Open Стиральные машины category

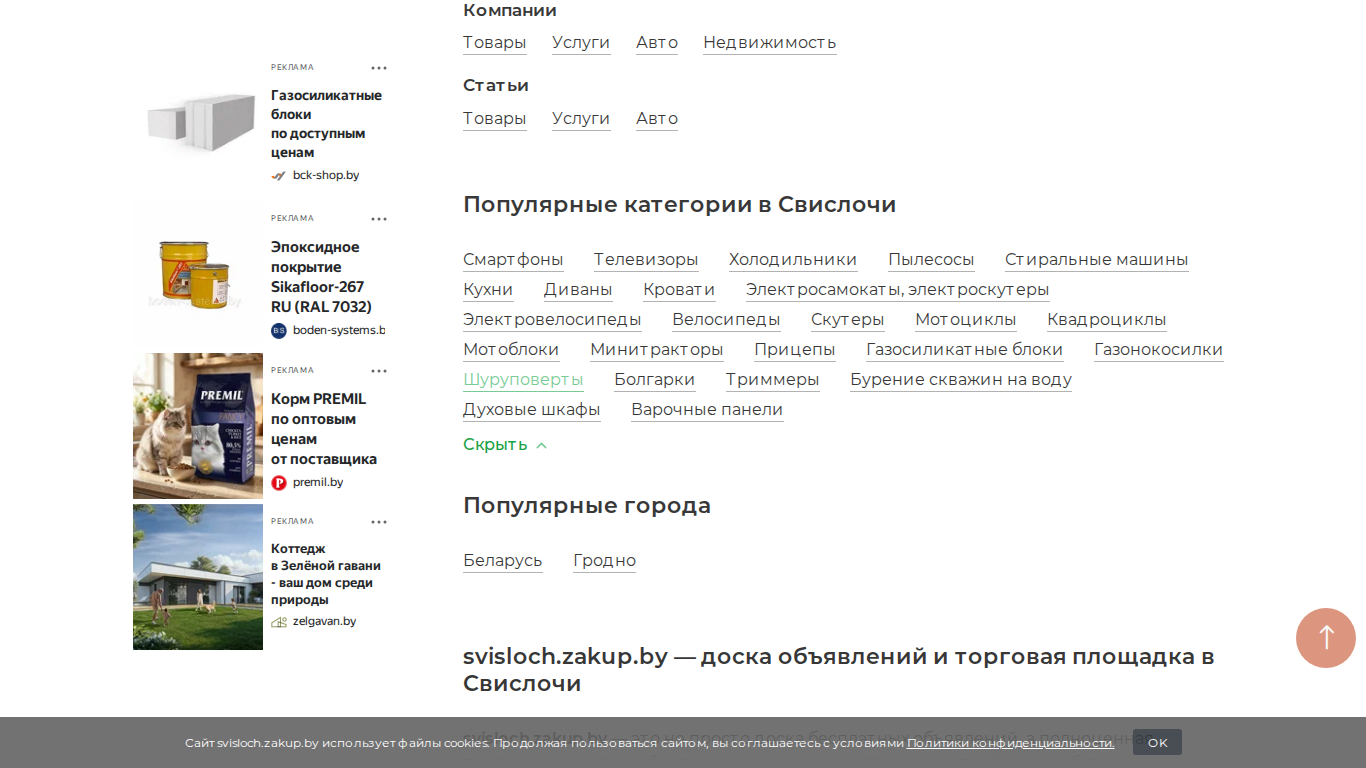pyautogui.click(x=1097, y=260)
